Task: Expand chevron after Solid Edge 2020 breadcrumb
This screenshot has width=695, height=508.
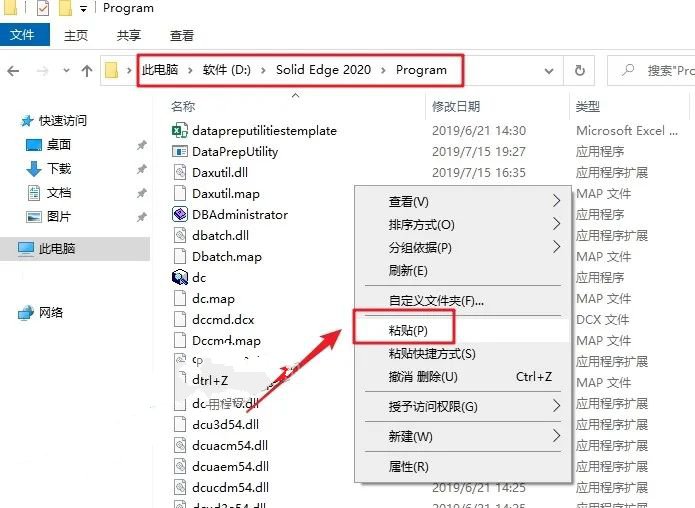Action: [383, 70]
